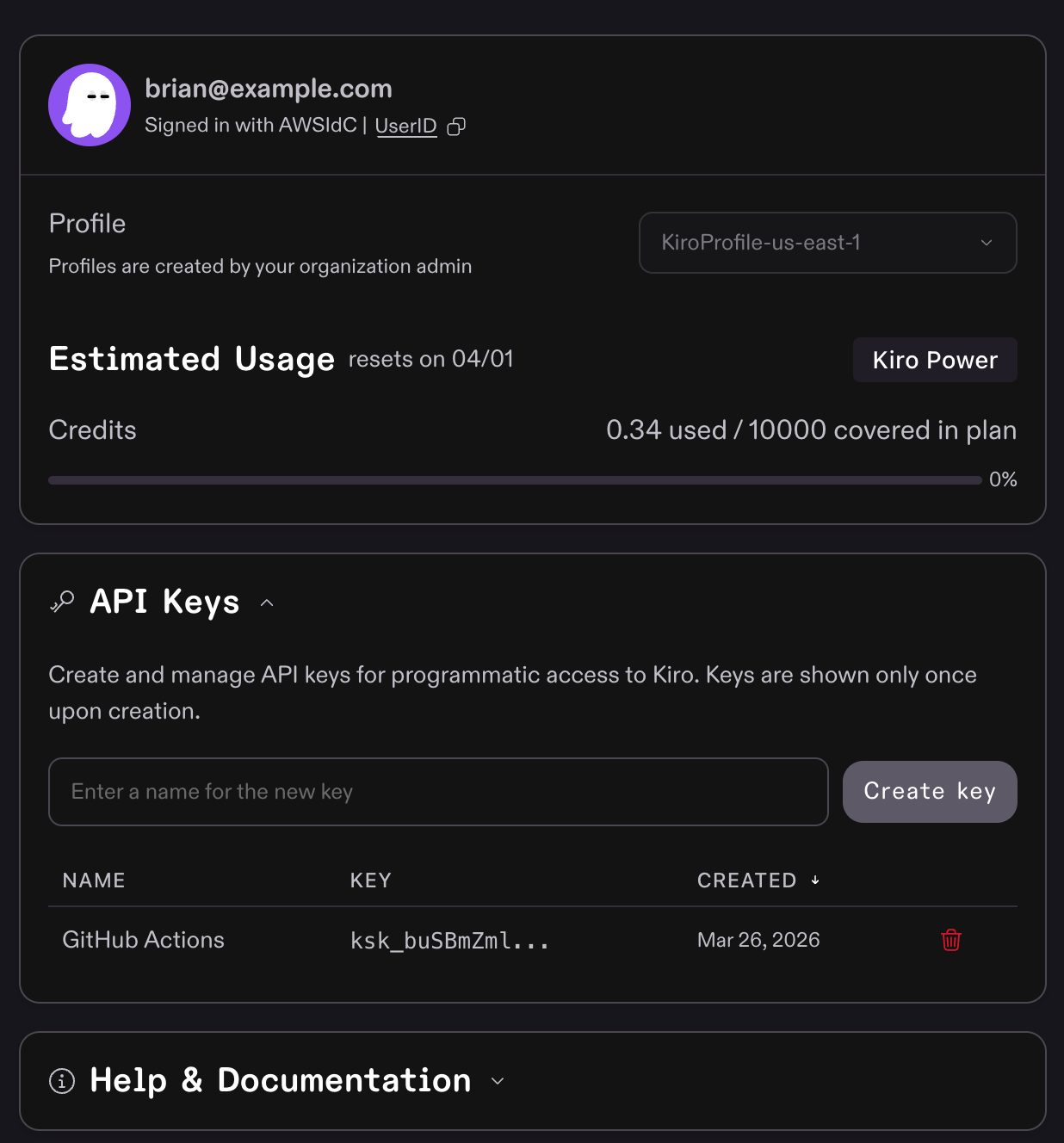
Task: Click the key icon beside API Keys
Action: coord(63,602)
